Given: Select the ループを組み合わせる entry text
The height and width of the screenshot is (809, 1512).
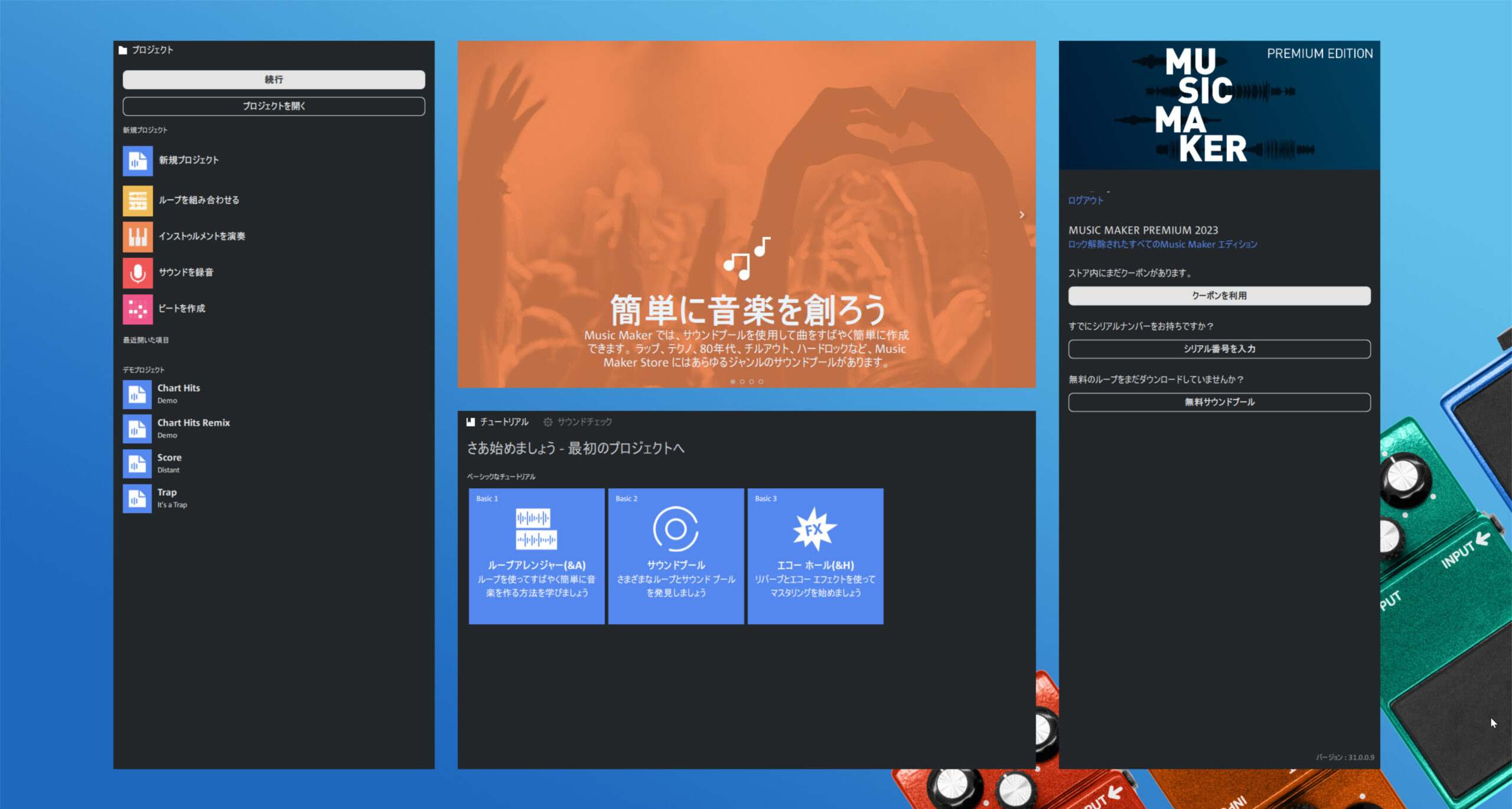Looking at the screenshot, I should point(198,200).
